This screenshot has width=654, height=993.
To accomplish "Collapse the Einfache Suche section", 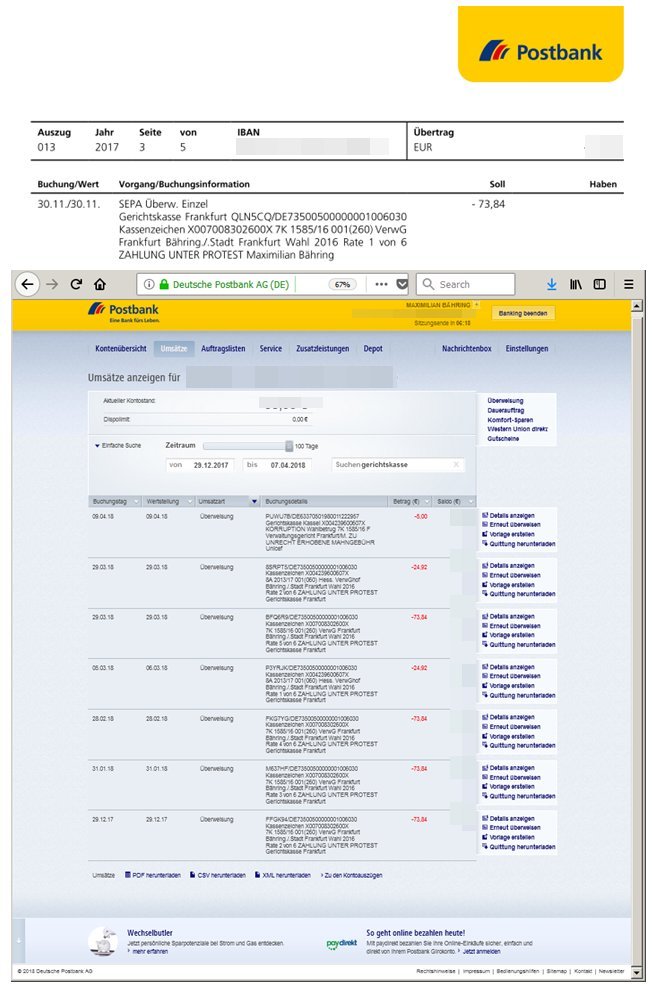I will point(98,445).
